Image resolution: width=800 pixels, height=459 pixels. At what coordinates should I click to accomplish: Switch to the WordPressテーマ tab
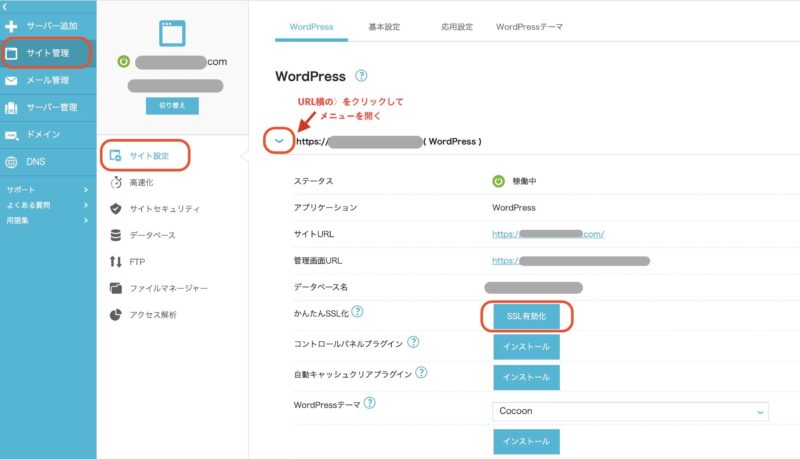(529, 27)
